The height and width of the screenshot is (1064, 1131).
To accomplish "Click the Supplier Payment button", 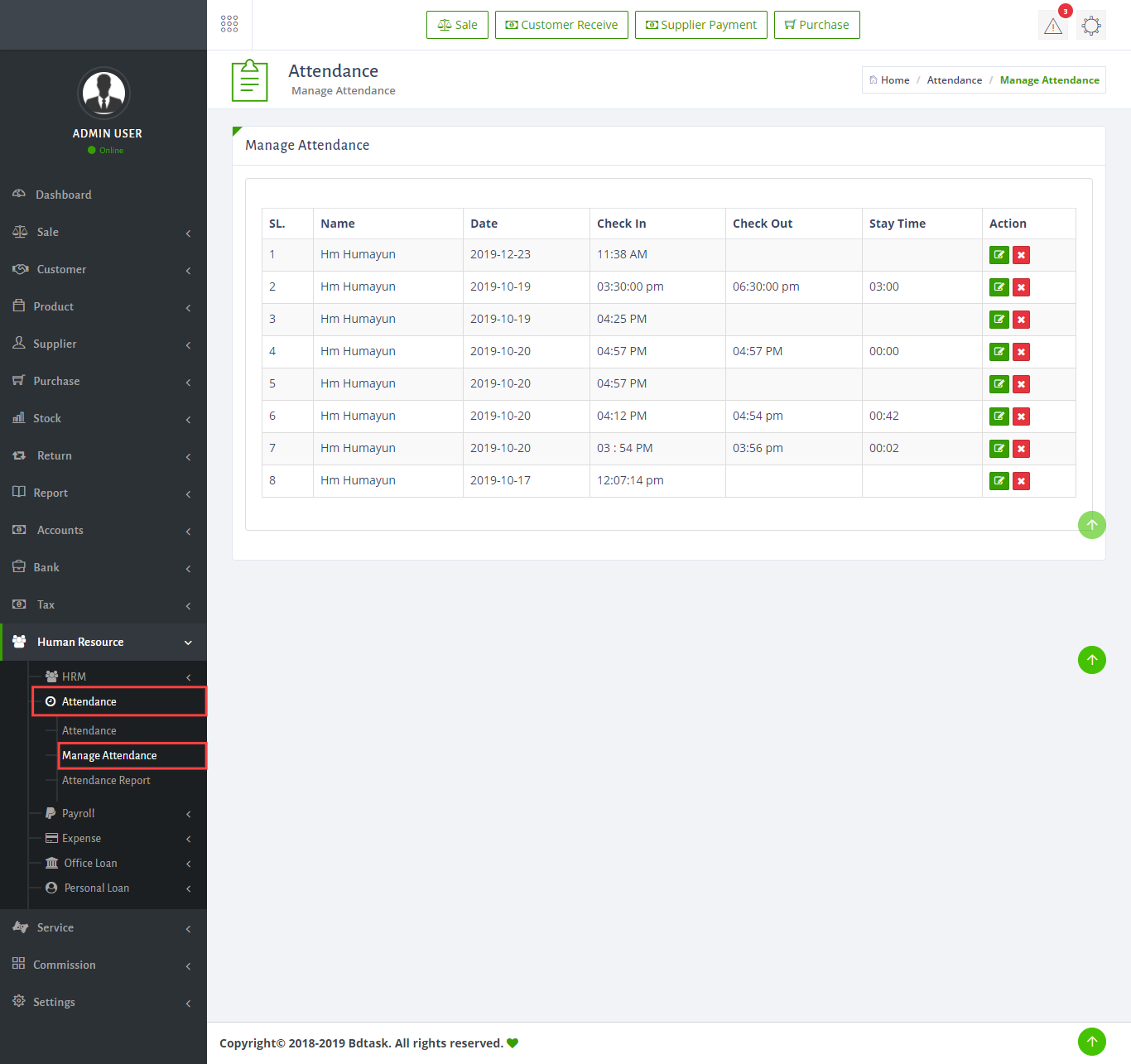I will pyautogui.click(x=700, y=25).
